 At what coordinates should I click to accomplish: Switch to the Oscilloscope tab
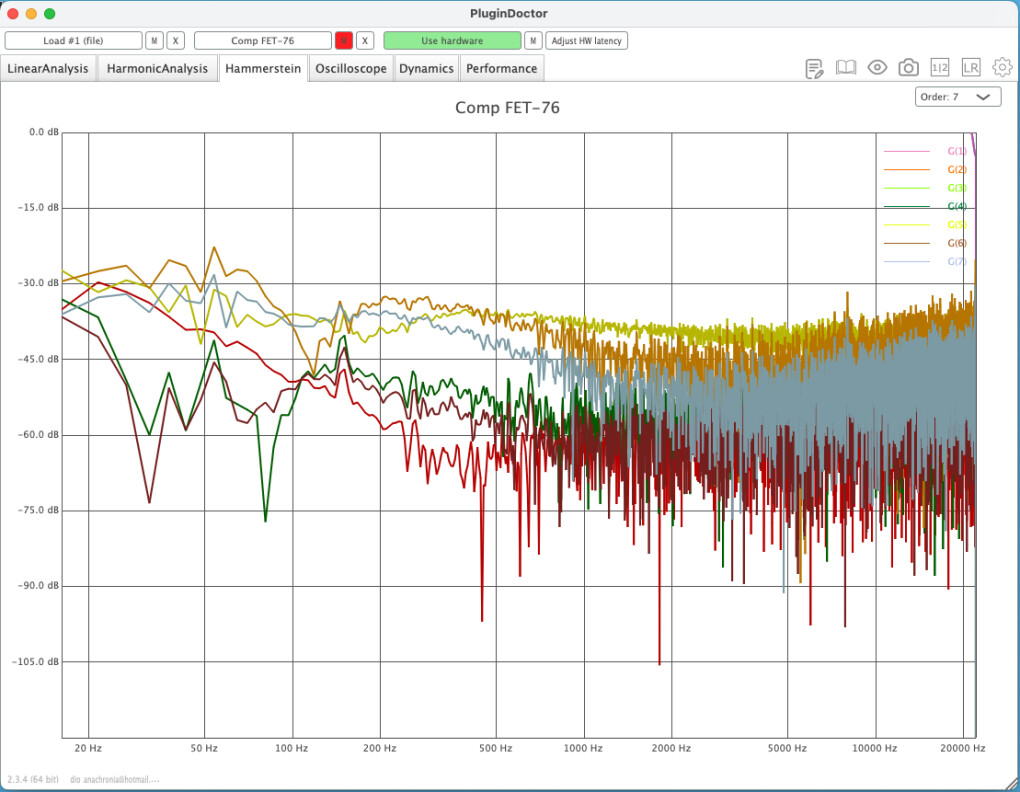click(x=351, y=69)
